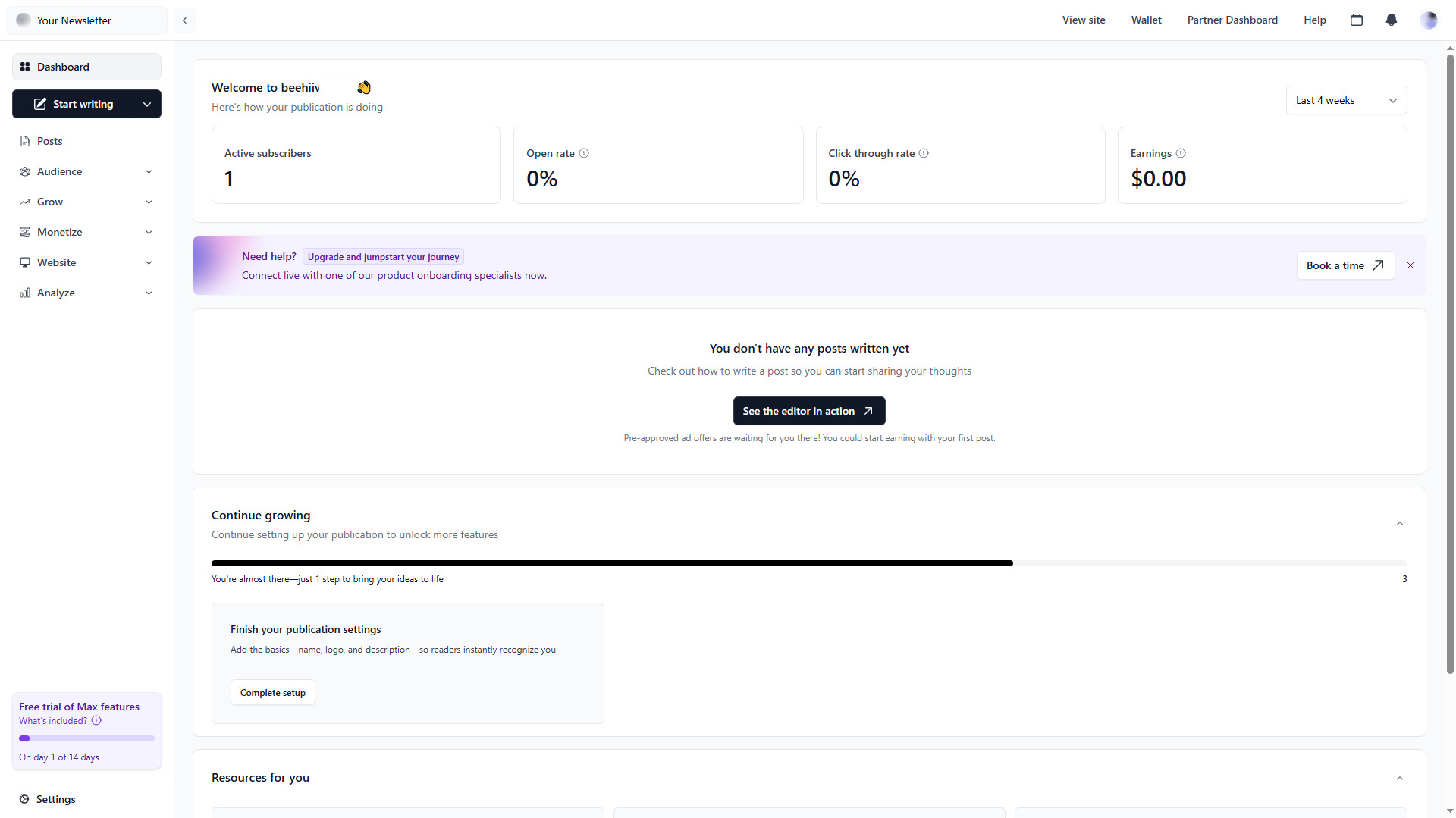Viewport: 1456px width, 818px height.
Task: Collapse the Continue growing section
Action: 1400,524
